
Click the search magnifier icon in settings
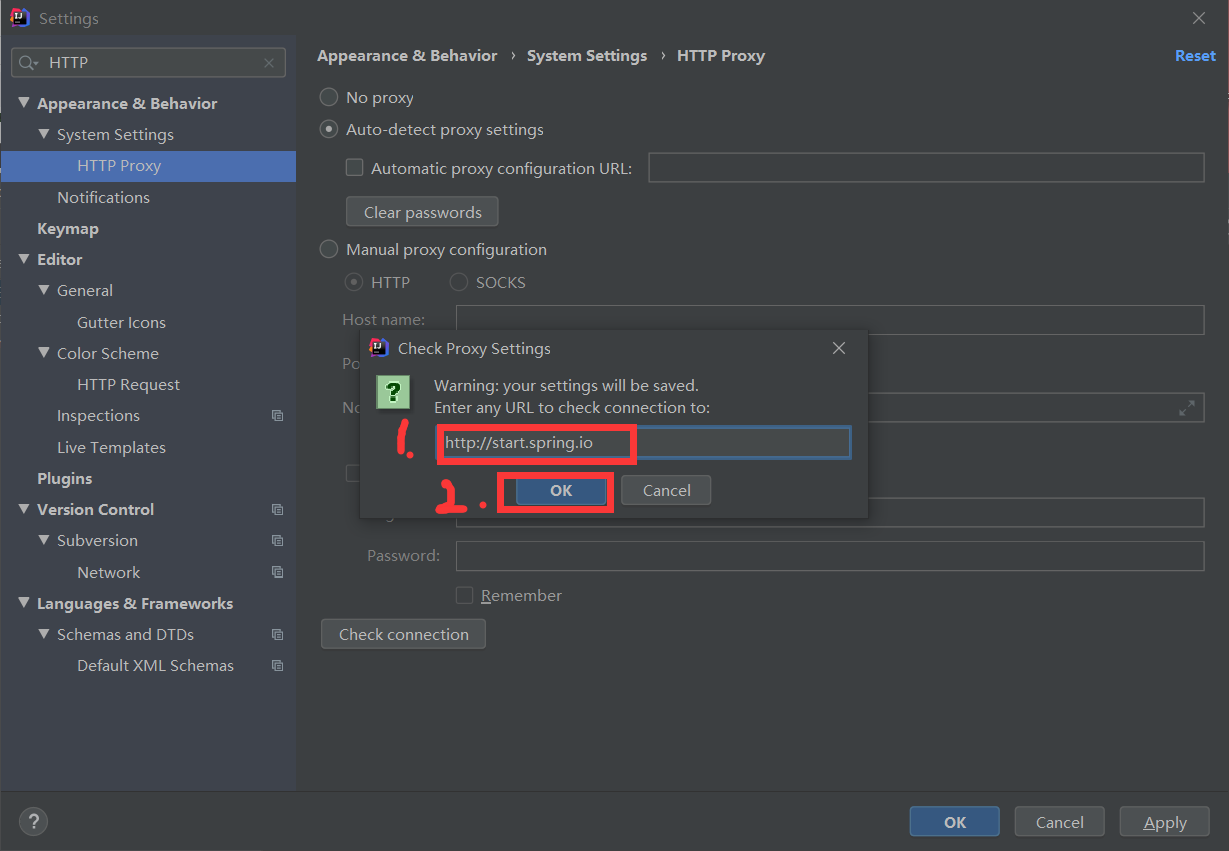(x=28, y=62)
